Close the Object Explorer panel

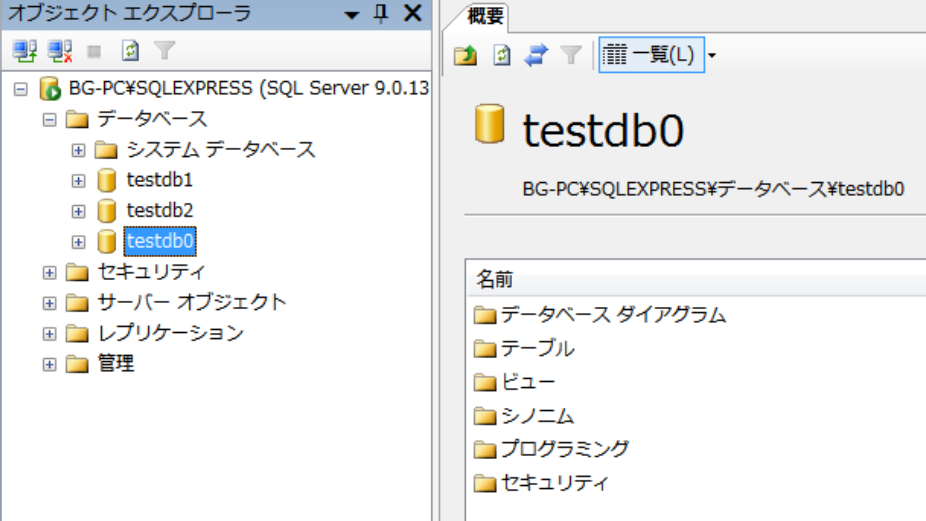tap(413, 13)
